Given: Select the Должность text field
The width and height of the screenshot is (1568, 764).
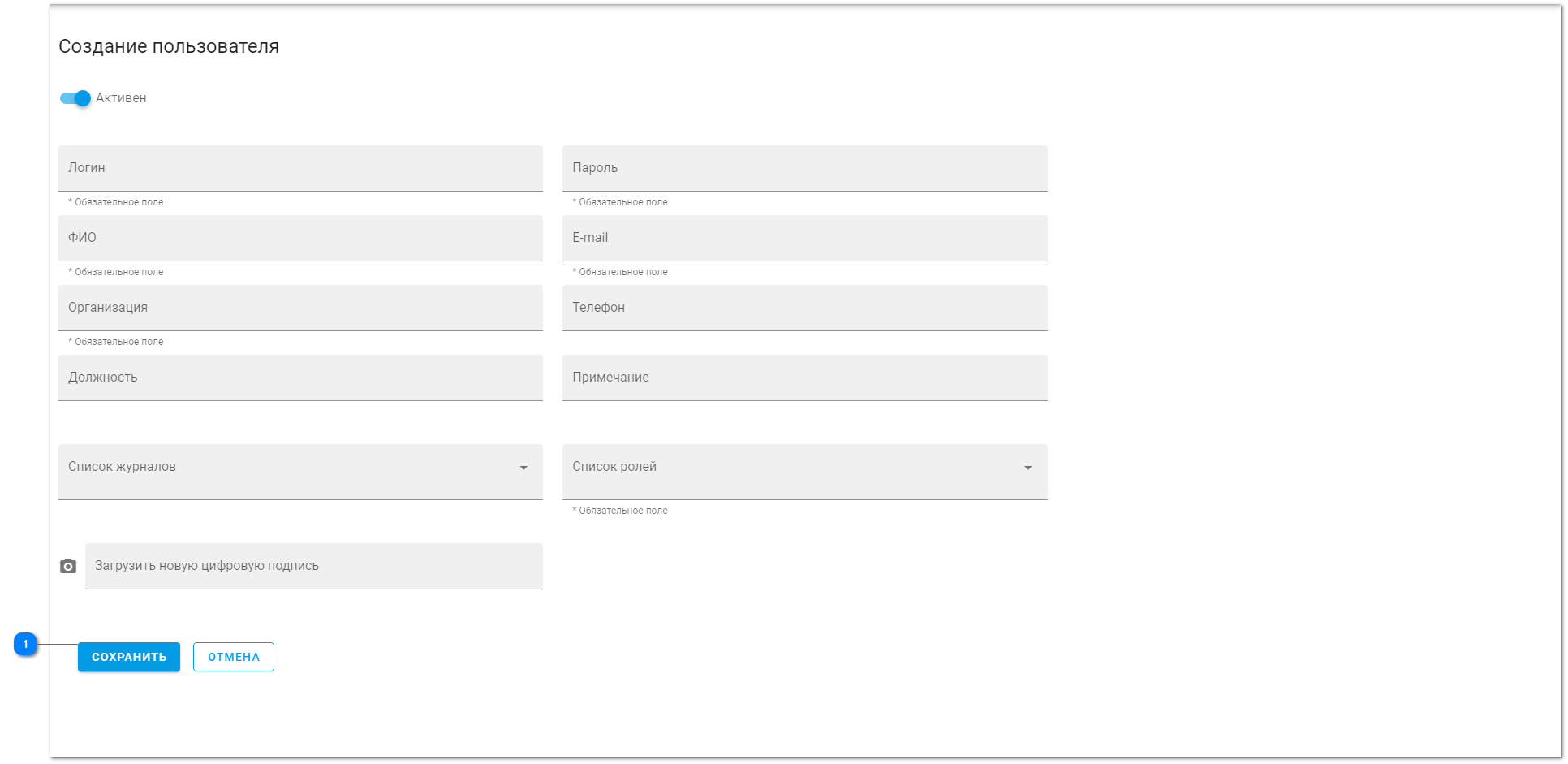Looking at the screenshot, I should [300, 378].
